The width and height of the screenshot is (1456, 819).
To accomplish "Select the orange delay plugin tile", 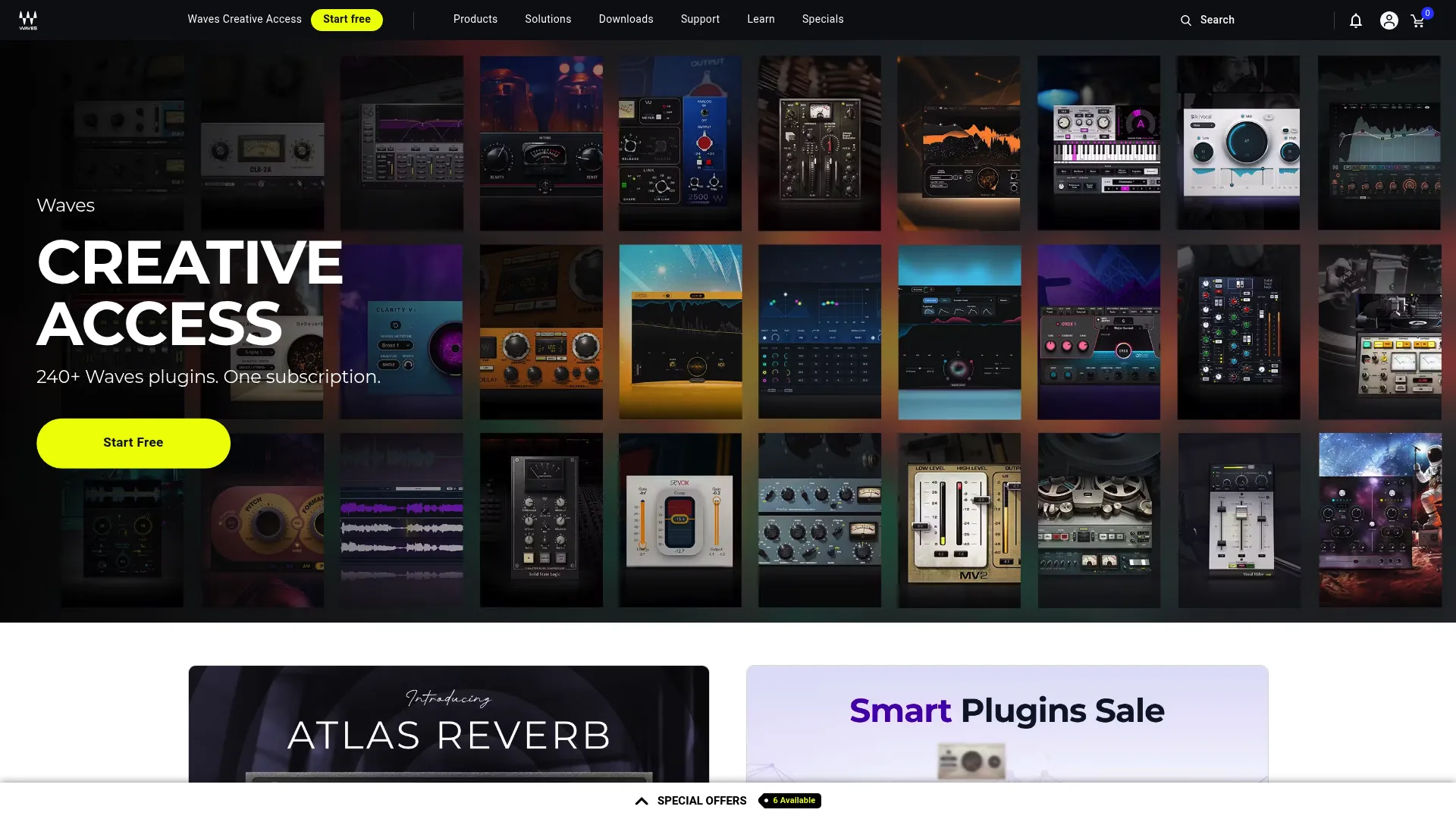I will pyautogui.click(x=541, y=332).
